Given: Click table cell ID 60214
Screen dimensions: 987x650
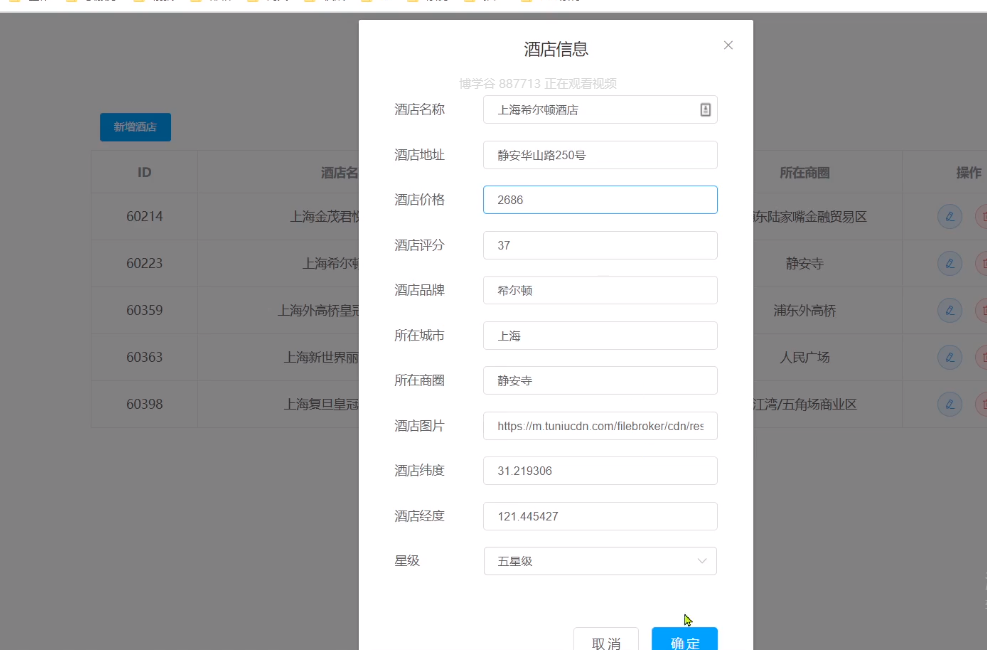Looking at the screenshot, I should [x=144, y=216].
